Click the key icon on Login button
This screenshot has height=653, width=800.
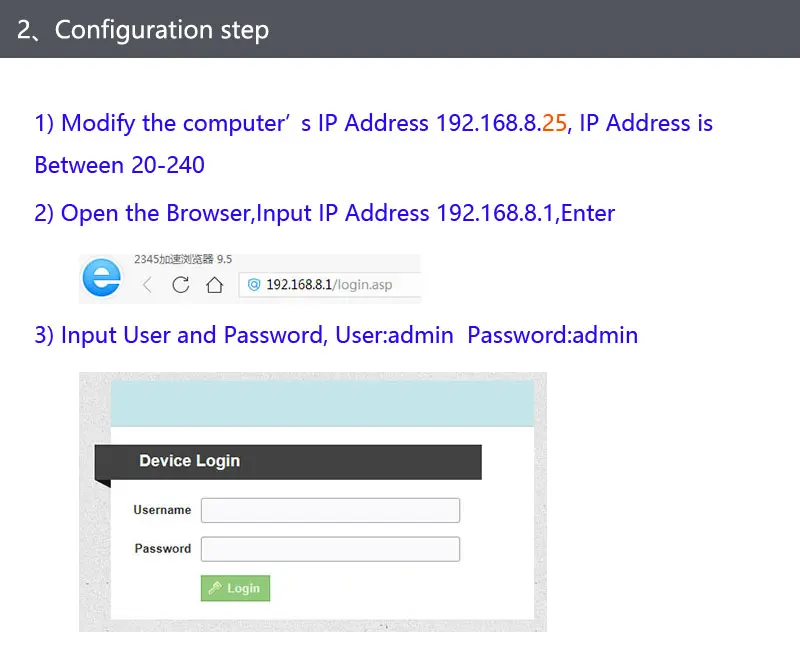(x=215, y=588)
